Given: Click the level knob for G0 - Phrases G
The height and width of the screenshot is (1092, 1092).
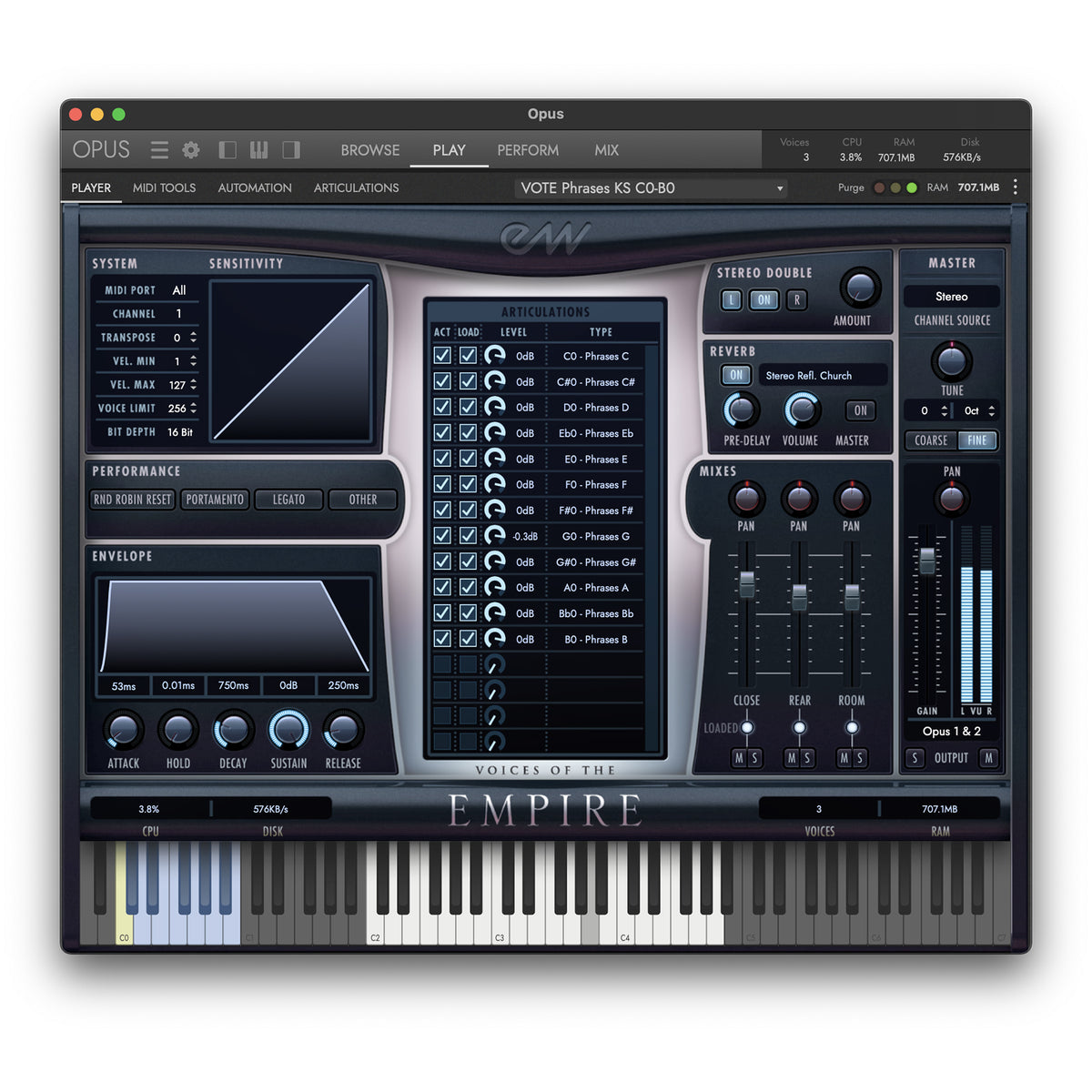Looking at the screenshot, I should 494,536.
